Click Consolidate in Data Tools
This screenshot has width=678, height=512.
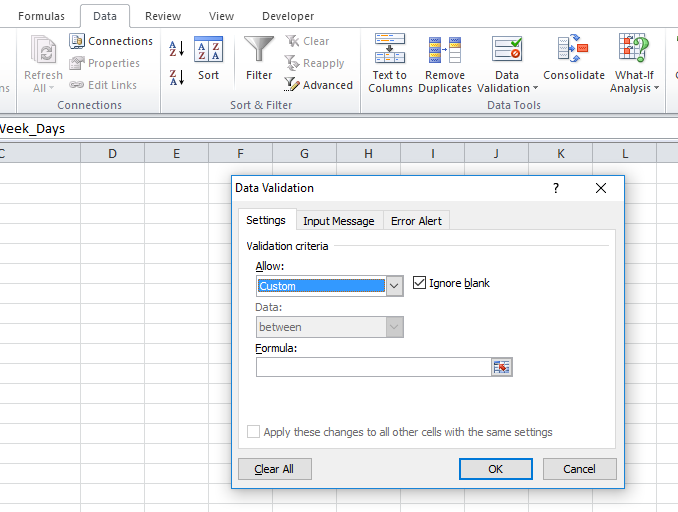[x=574, y=57]
